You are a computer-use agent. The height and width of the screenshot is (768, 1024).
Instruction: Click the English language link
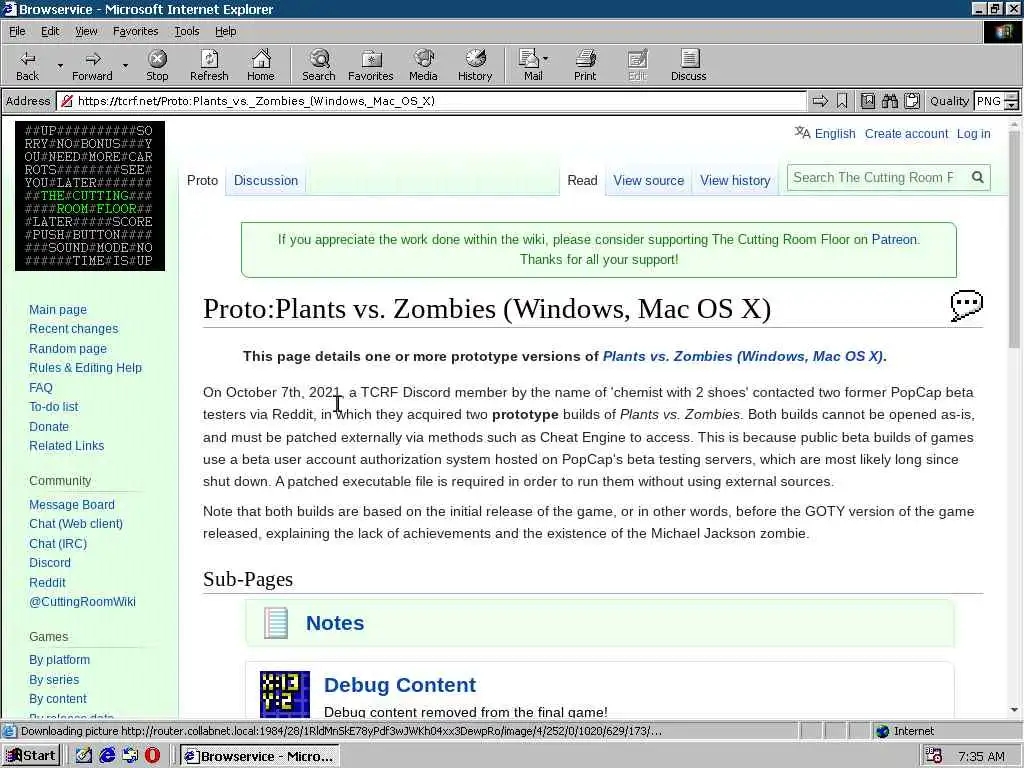pyautogui.click(x=835, y=134)
